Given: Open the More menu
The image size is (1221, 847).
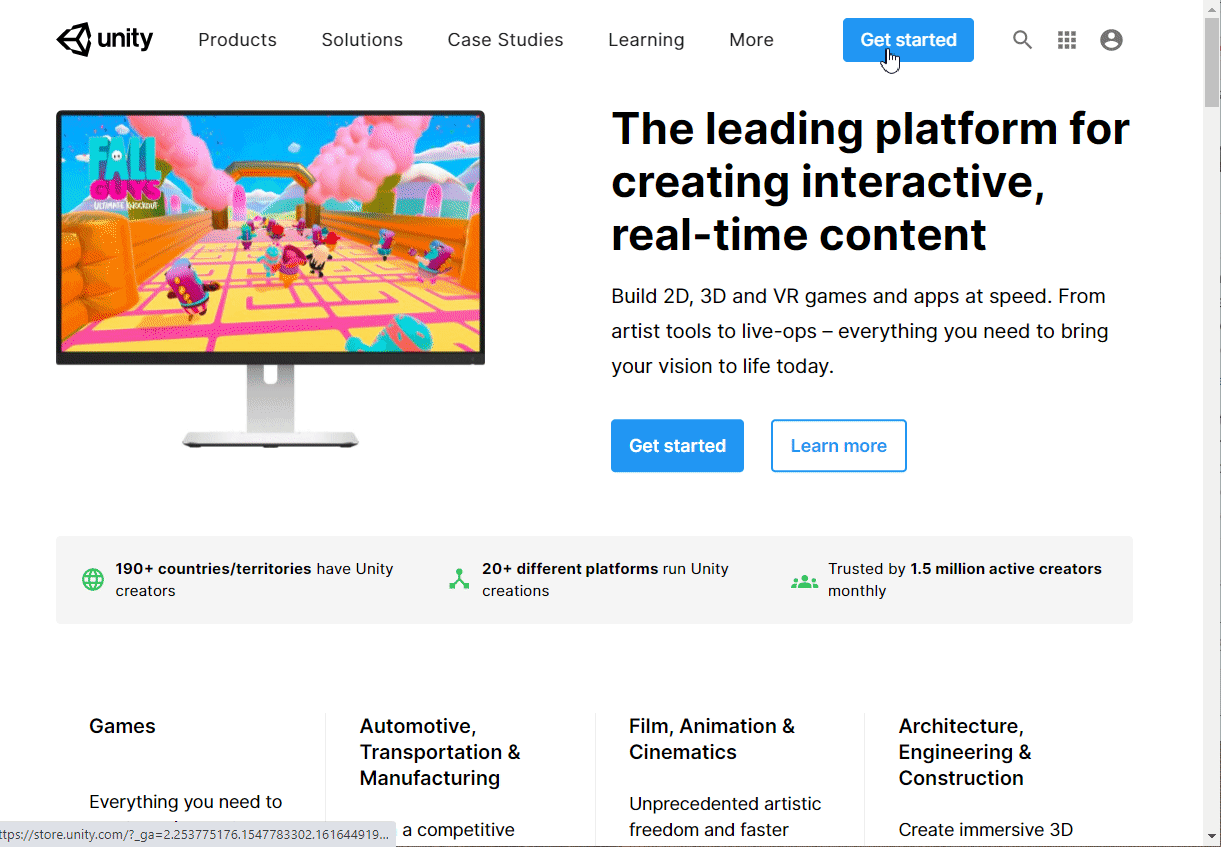Looking at the screenshot, I should pos(751,40).
